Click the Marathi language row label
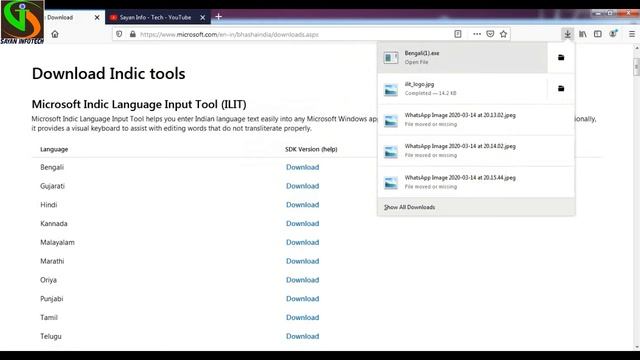 (52, 261)
